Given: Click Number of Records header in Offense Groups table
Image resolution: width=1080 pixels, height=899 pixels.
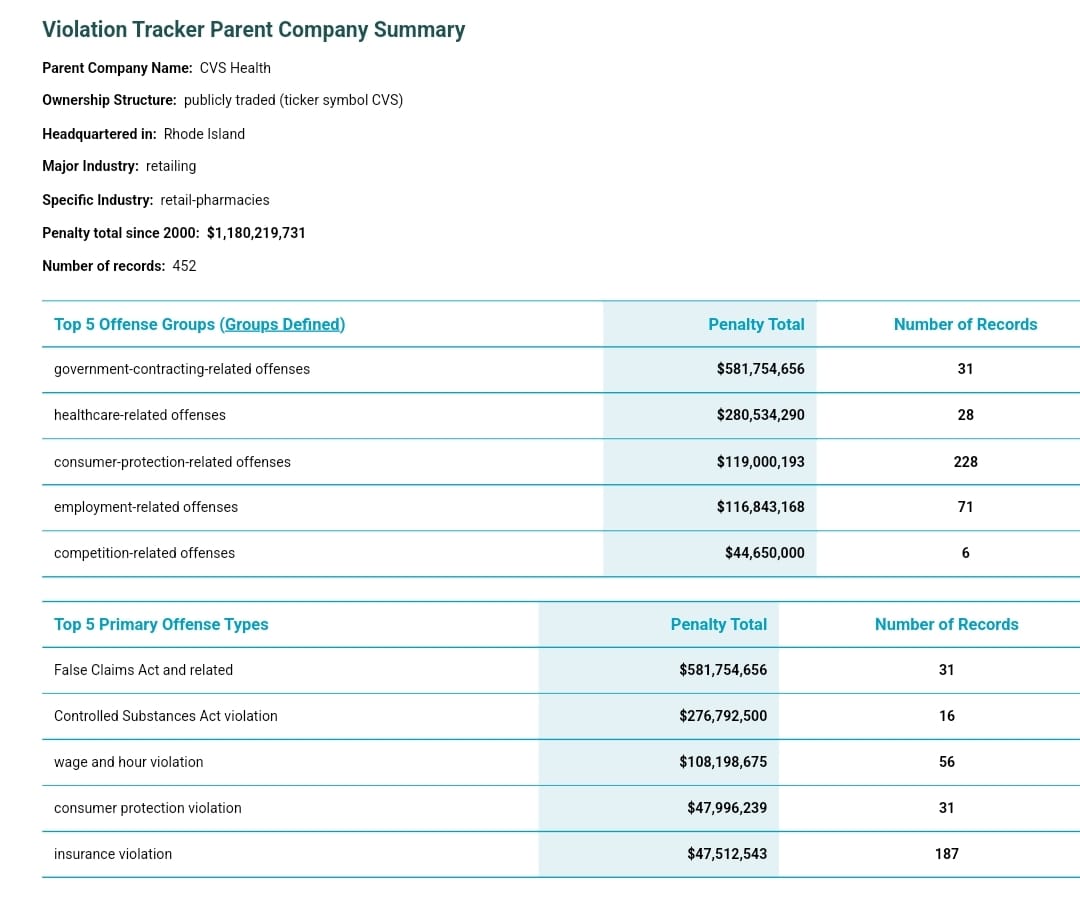Looking at the screenshot, I should coord(966,324).
